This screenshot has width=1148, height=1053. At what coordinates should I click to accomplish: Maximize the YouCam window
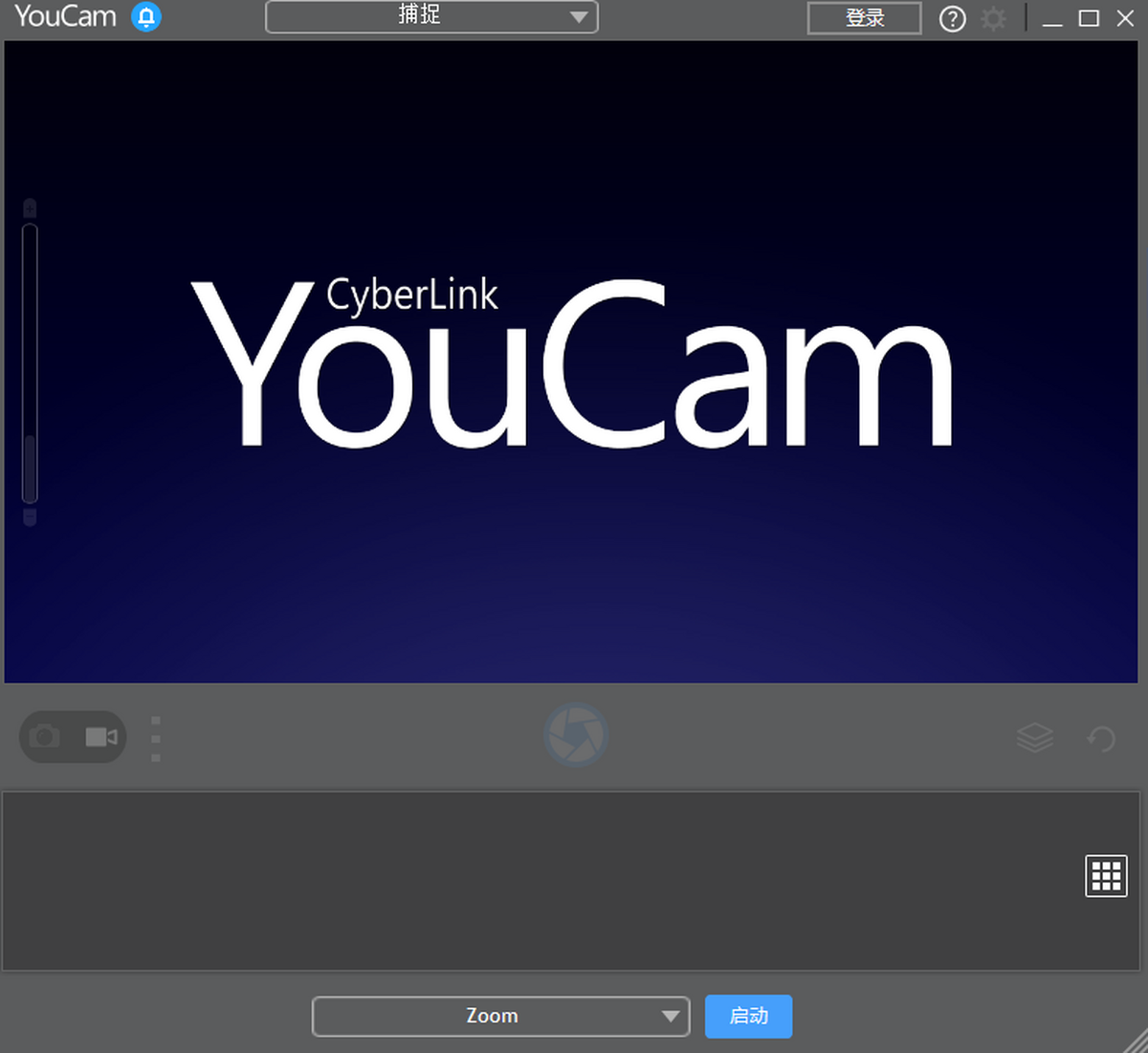1089,18
